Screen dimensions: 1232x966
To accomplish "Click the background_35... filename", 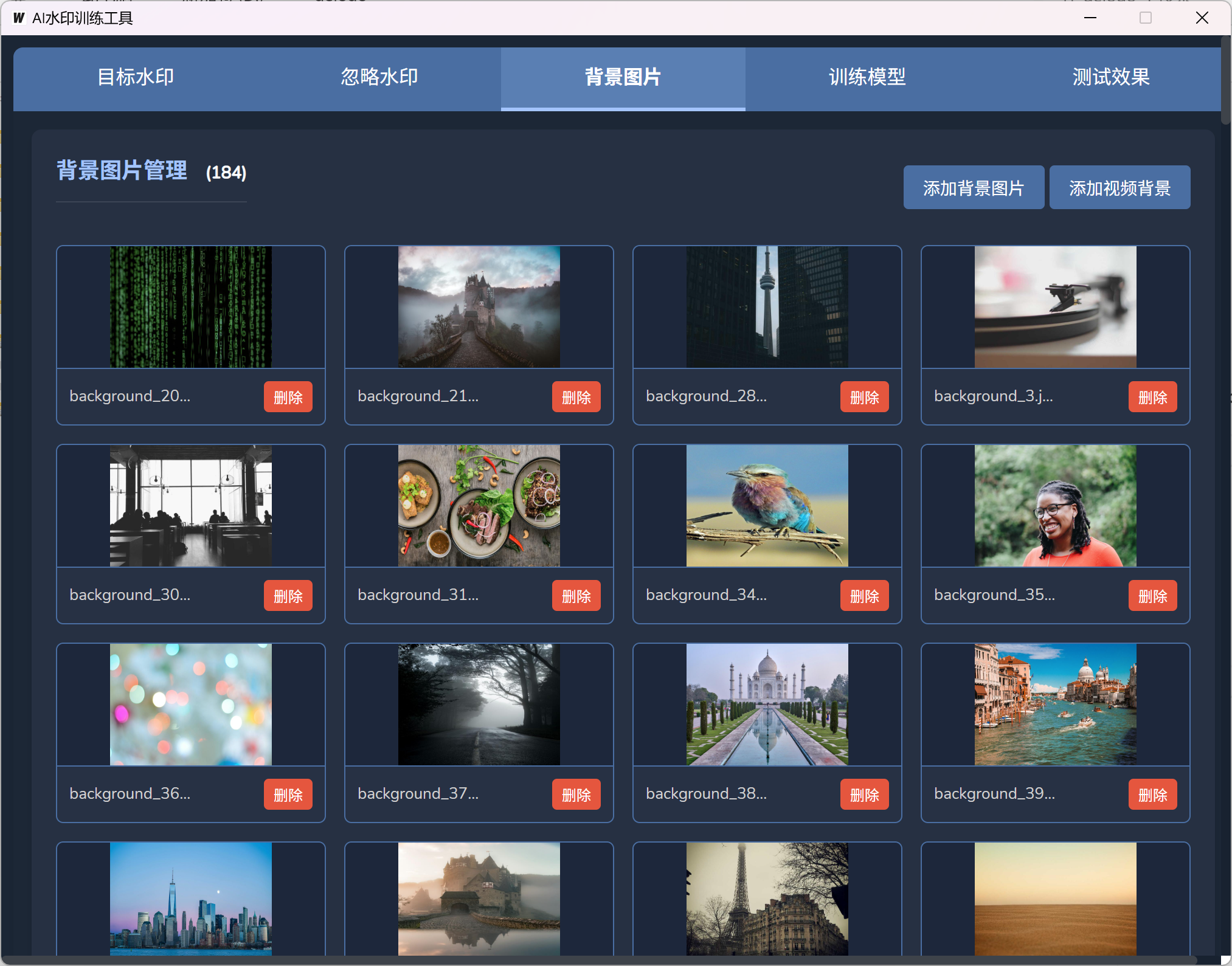I will pyautogui.click(x=995, y=595).
